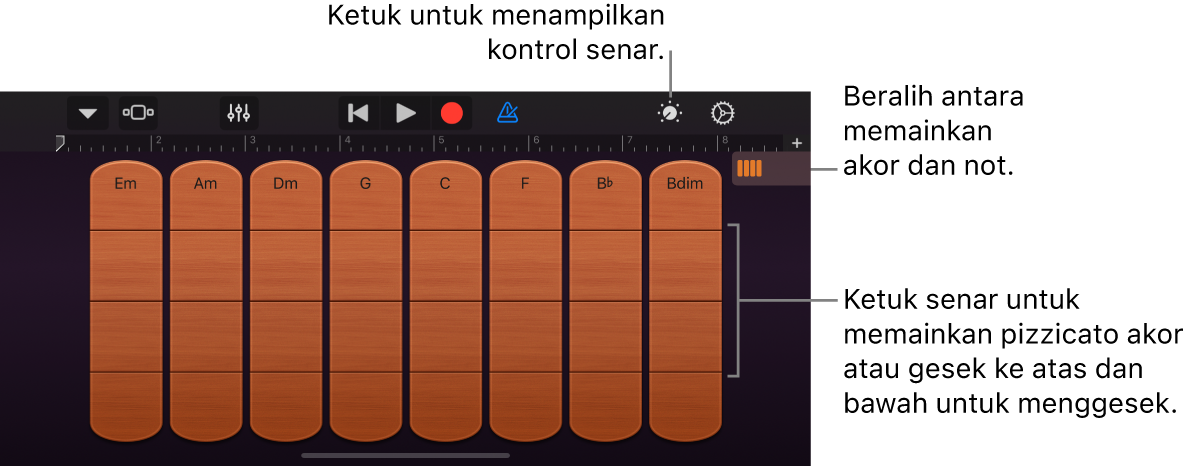Open song settings gear
This screenshot has height=466, width=1192.
click(722, 113)
